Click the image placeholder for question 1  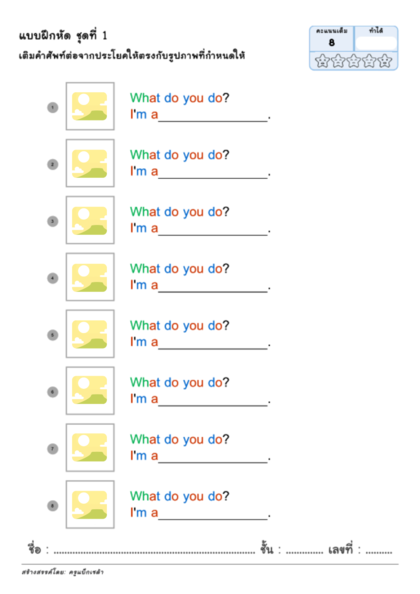(90, 106)
